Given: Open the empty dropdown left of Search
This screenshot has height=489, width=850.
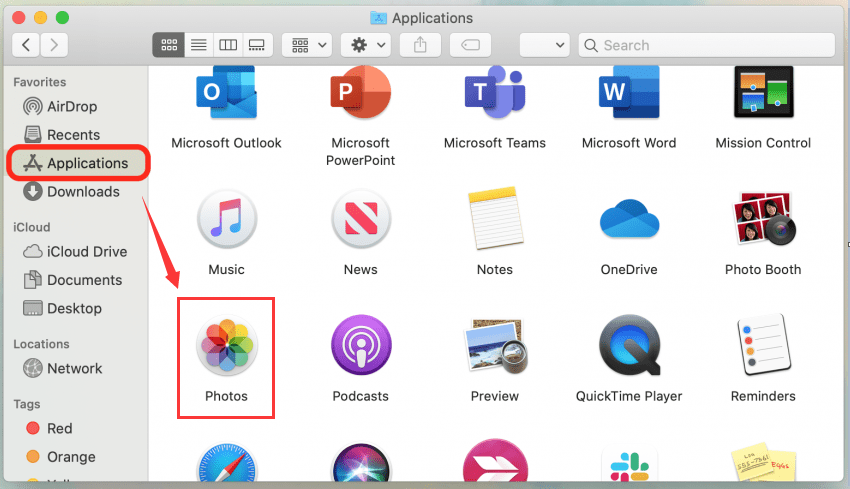Looking at the screenshot, I should [543, 45].
